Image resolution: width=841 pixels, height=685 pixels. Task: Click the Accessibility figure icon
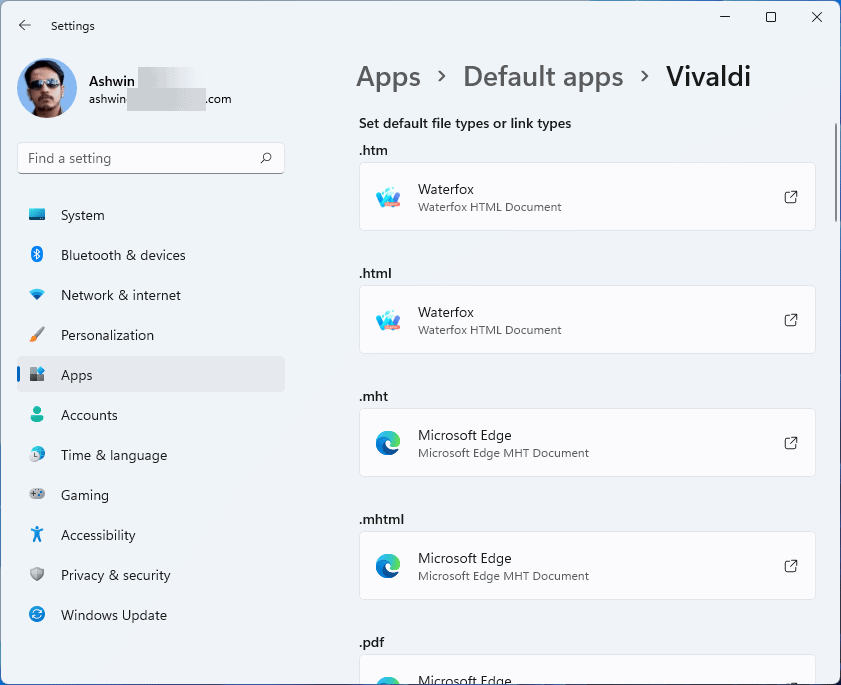pyautogui.click(x=37, y=534)
